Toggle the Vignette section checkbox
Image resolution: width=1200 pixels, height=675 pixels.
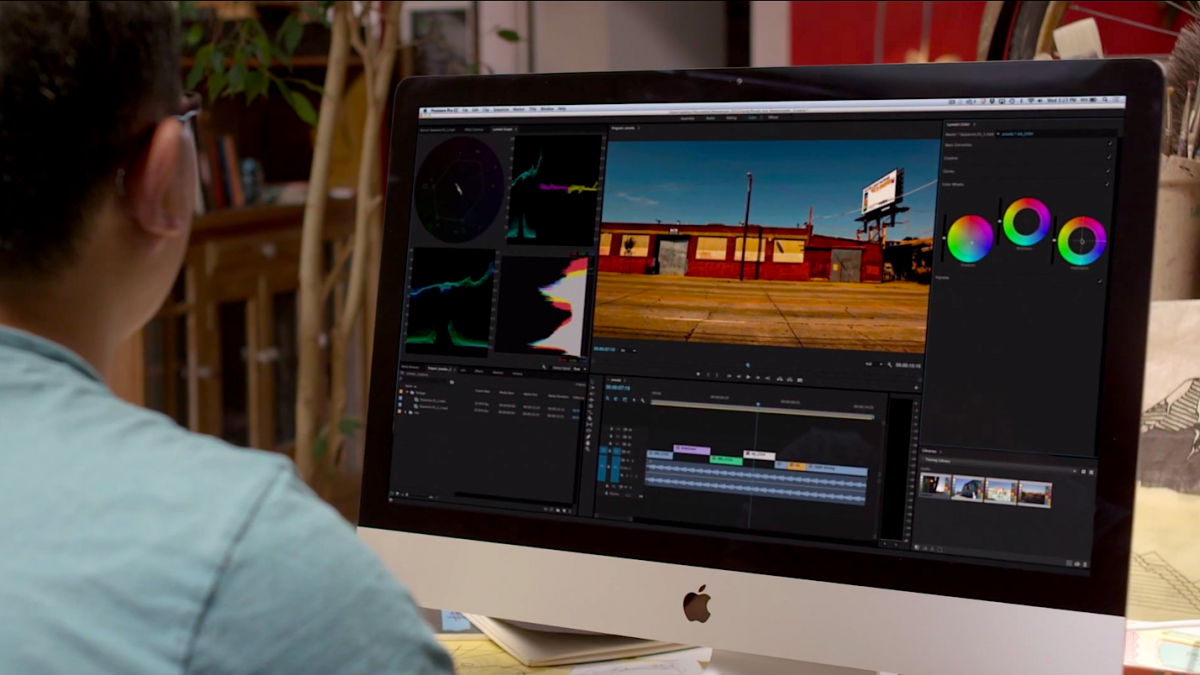pos(1100,281)
